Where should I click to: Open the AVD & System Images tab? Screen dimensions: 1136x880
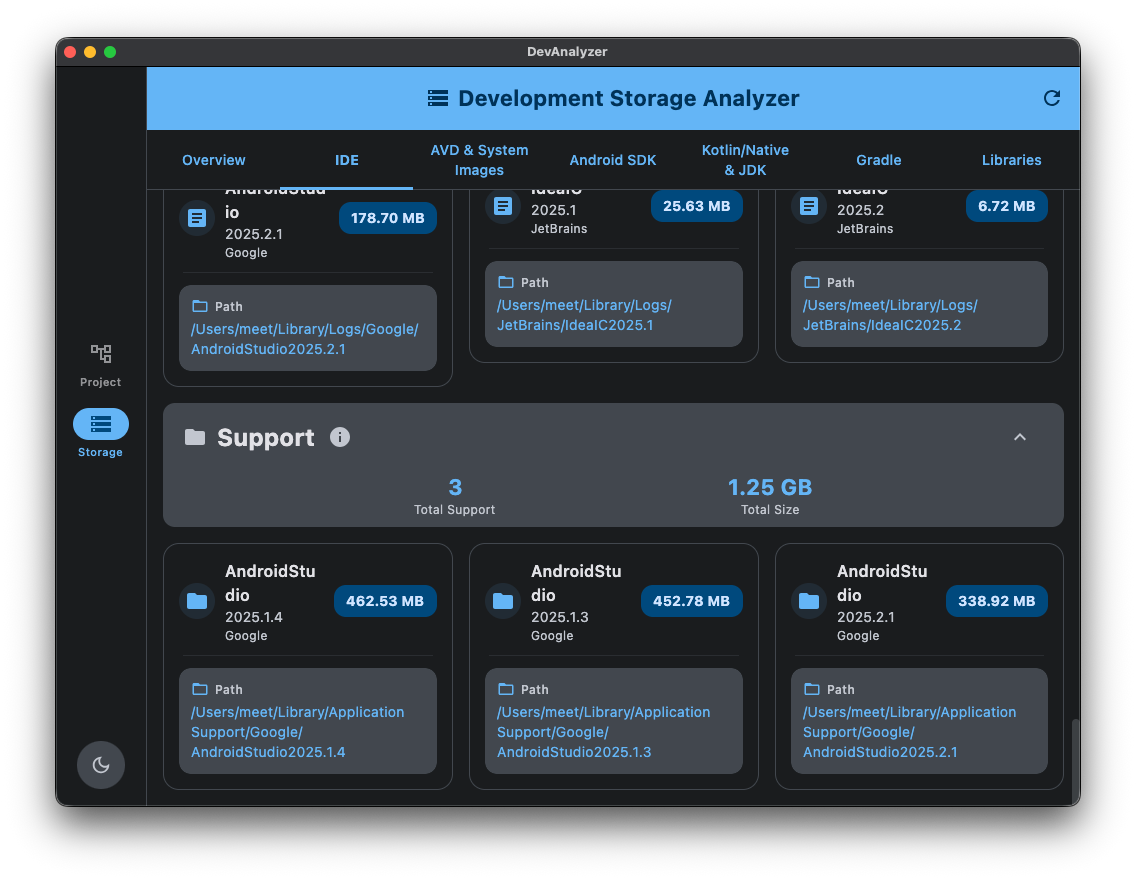click(479, 160)
